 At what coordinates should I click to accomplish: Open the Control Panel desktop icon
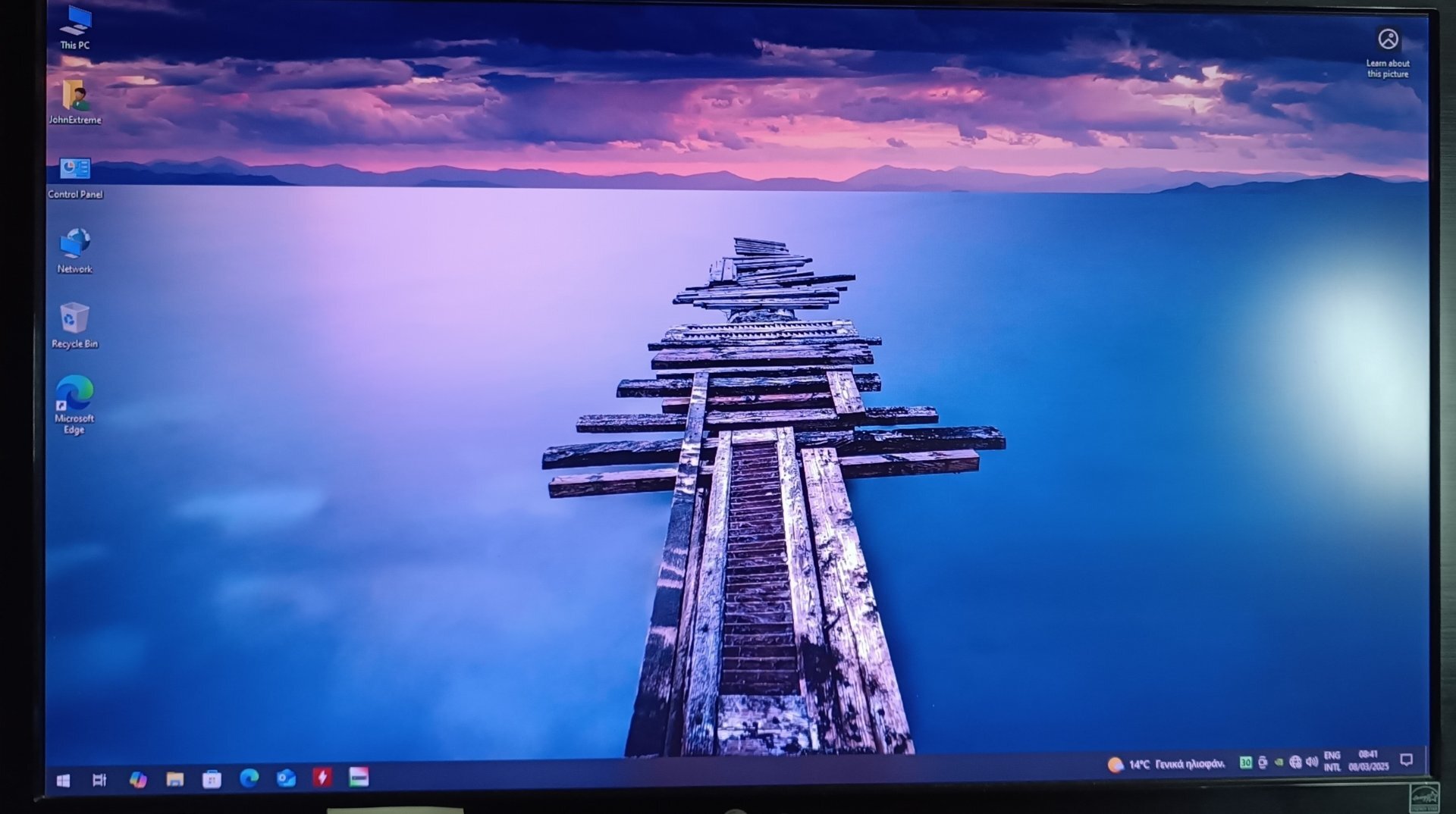click(x=75, y=178)
